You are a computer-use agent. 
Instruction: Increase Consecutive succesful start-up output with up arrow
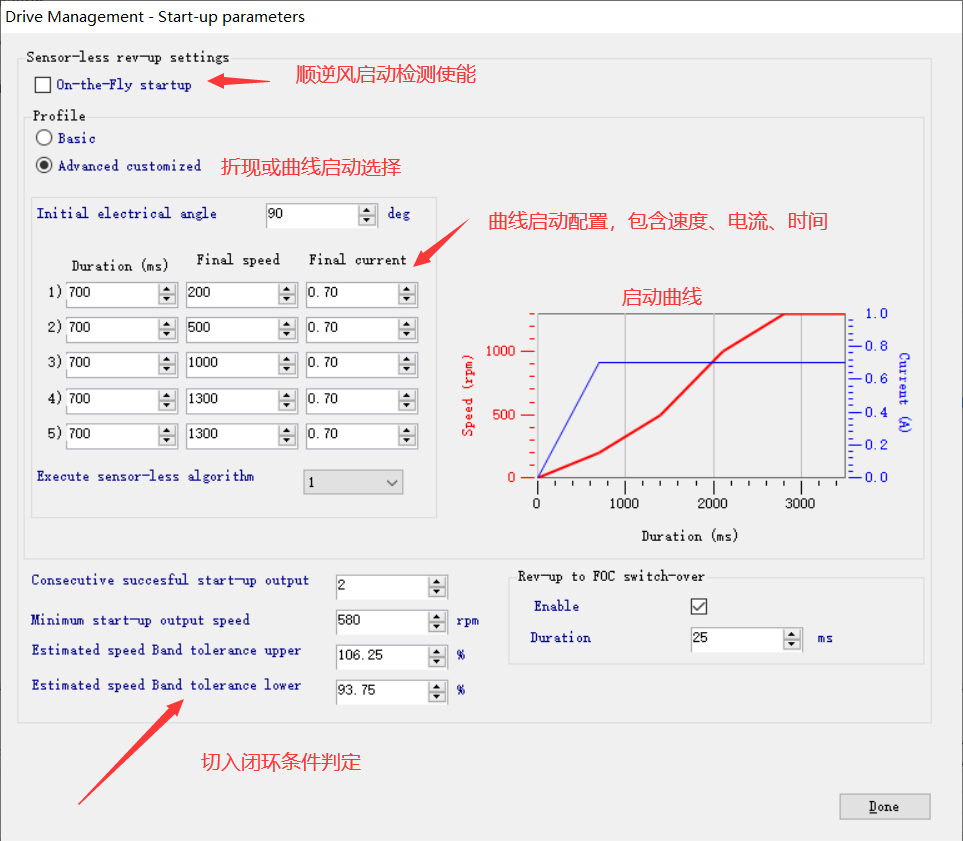click(x=437, y=581)
